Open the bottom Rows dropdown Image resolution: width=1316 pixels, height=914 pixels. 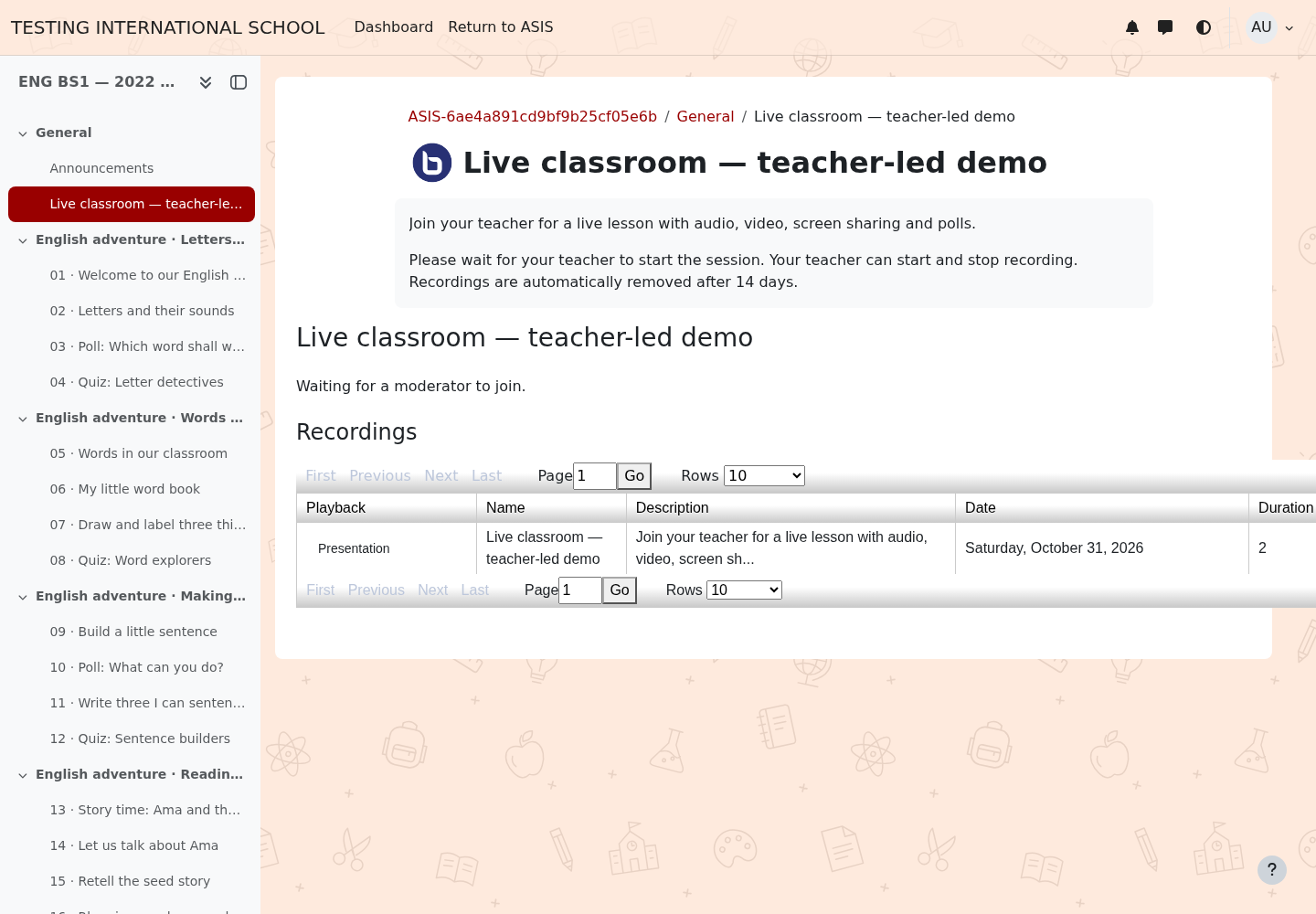click(744, 590)
